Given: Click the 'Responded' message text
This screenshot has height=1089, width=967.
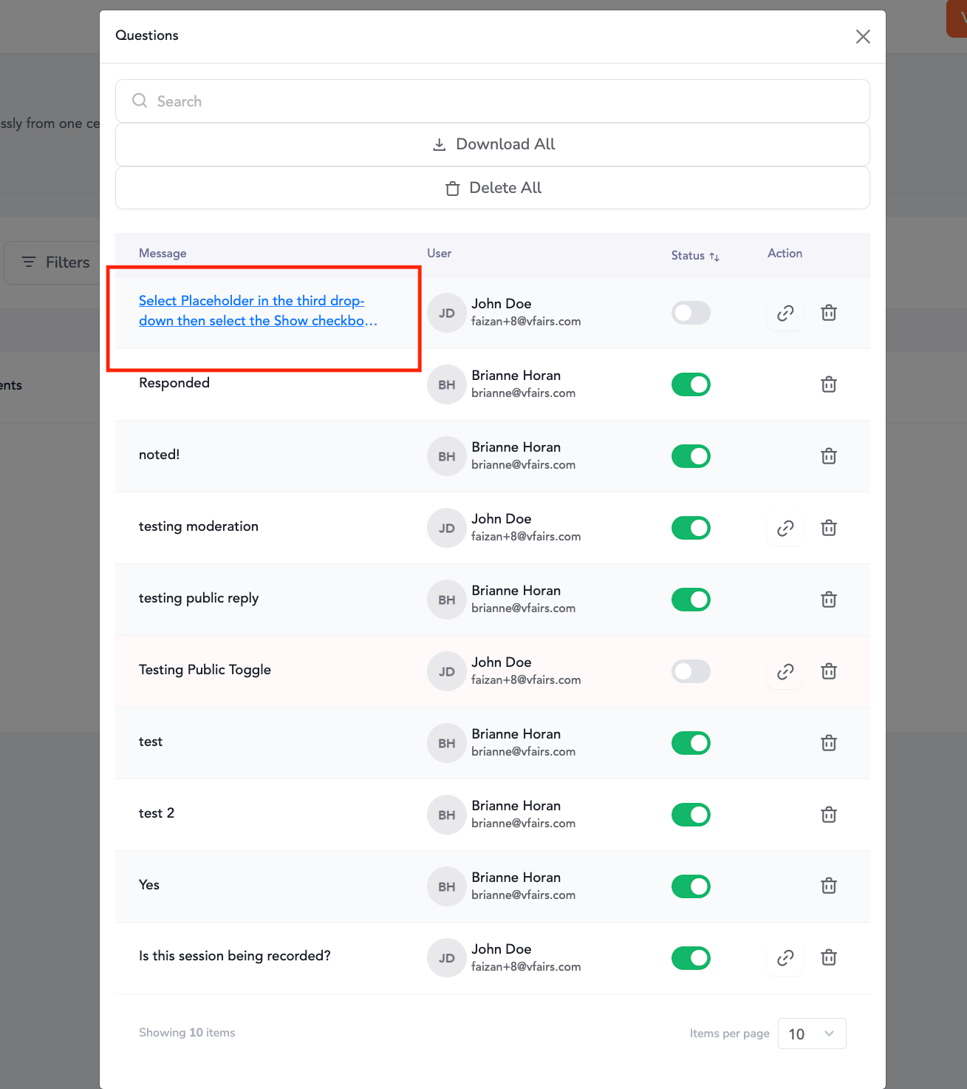Looking at the screenshot, I should tap(174, 383).
